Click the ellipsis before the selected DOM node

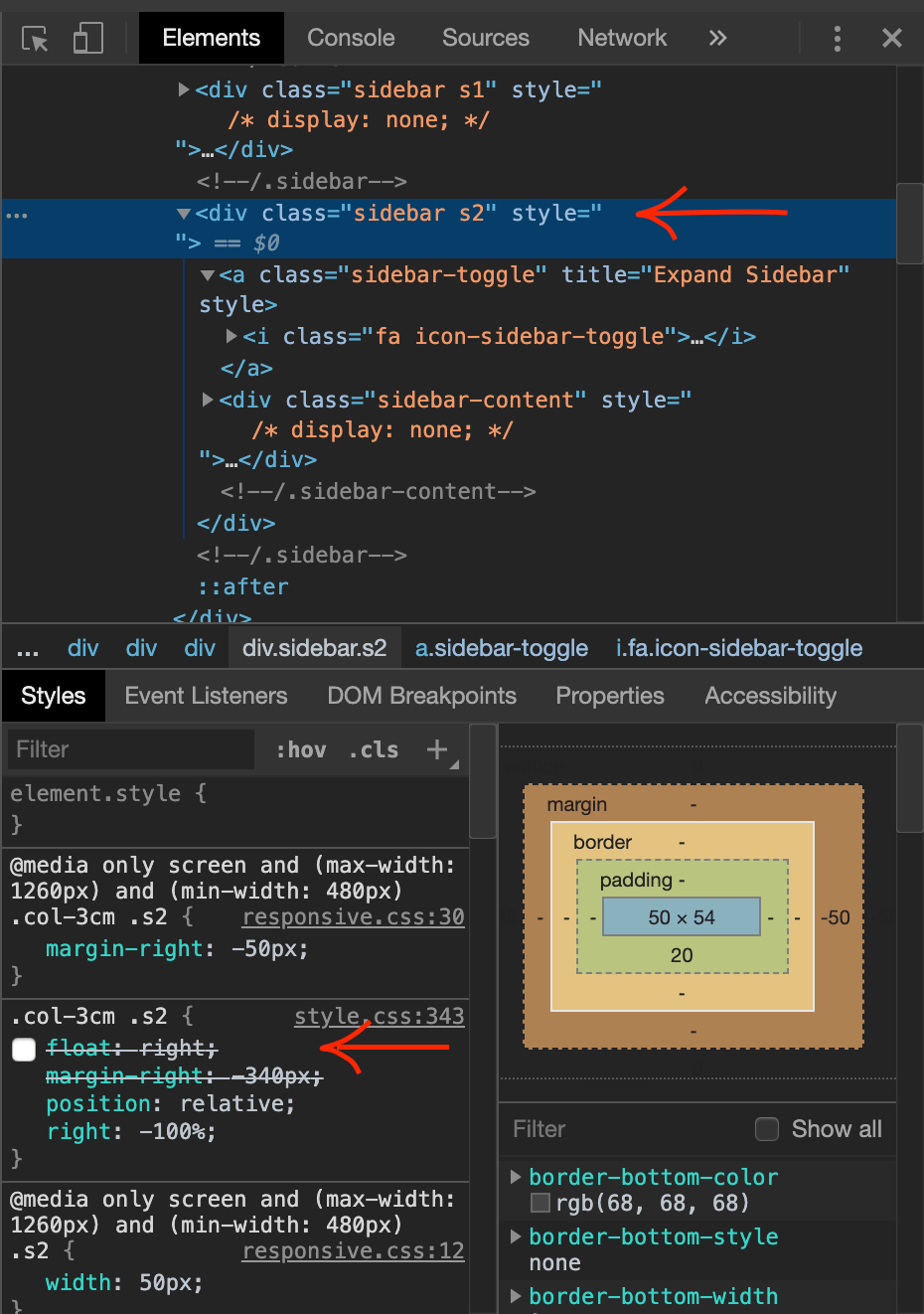pos(17,215)
